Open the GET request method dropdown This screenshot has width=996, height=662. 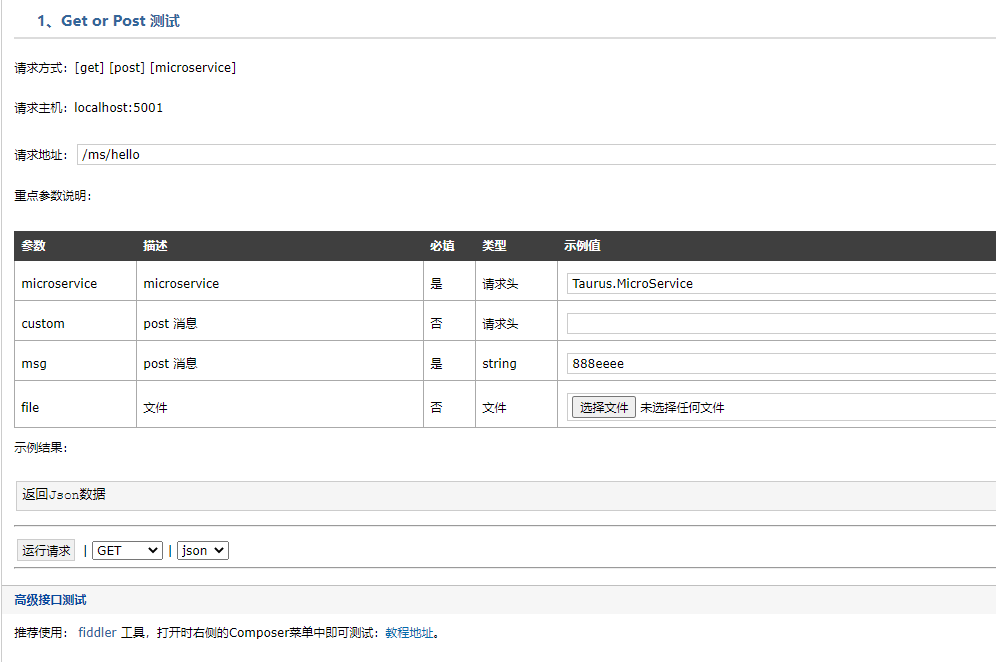126,549
